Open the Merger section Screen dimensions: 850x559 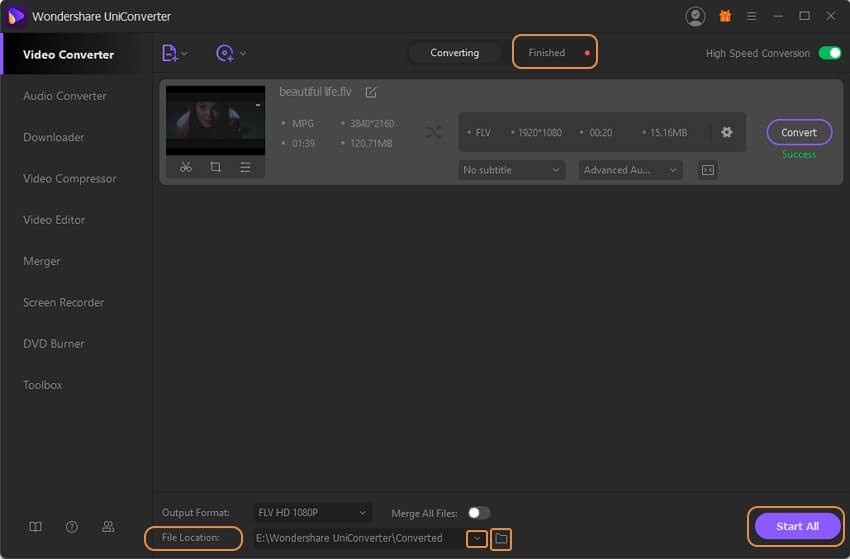click(x=42, y=261)
